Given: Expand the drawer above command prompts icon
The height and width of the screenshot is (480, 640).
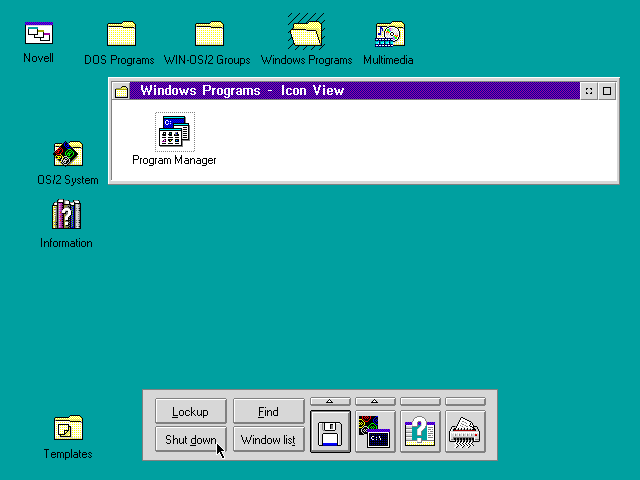Looking at the screenshot, I should [x=375, y=402].
